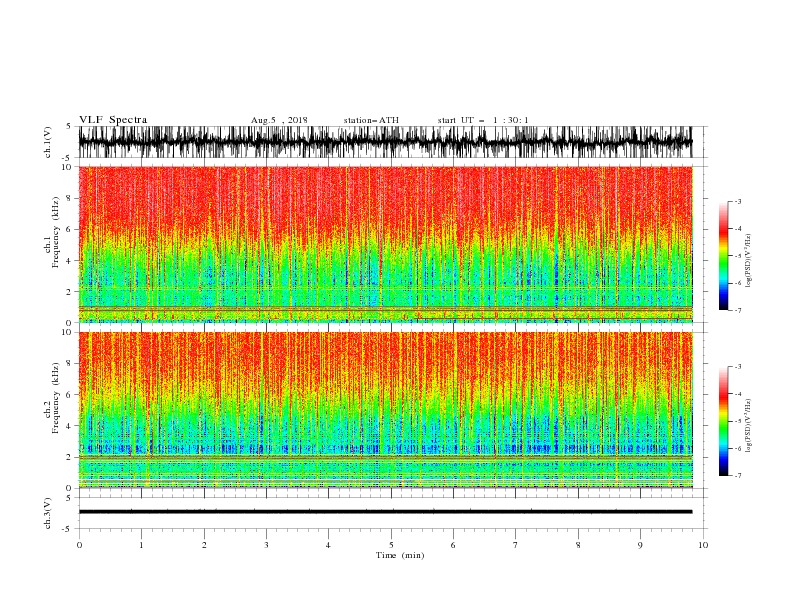Select the ch.2 spectrogram panel

click(385, 410)
